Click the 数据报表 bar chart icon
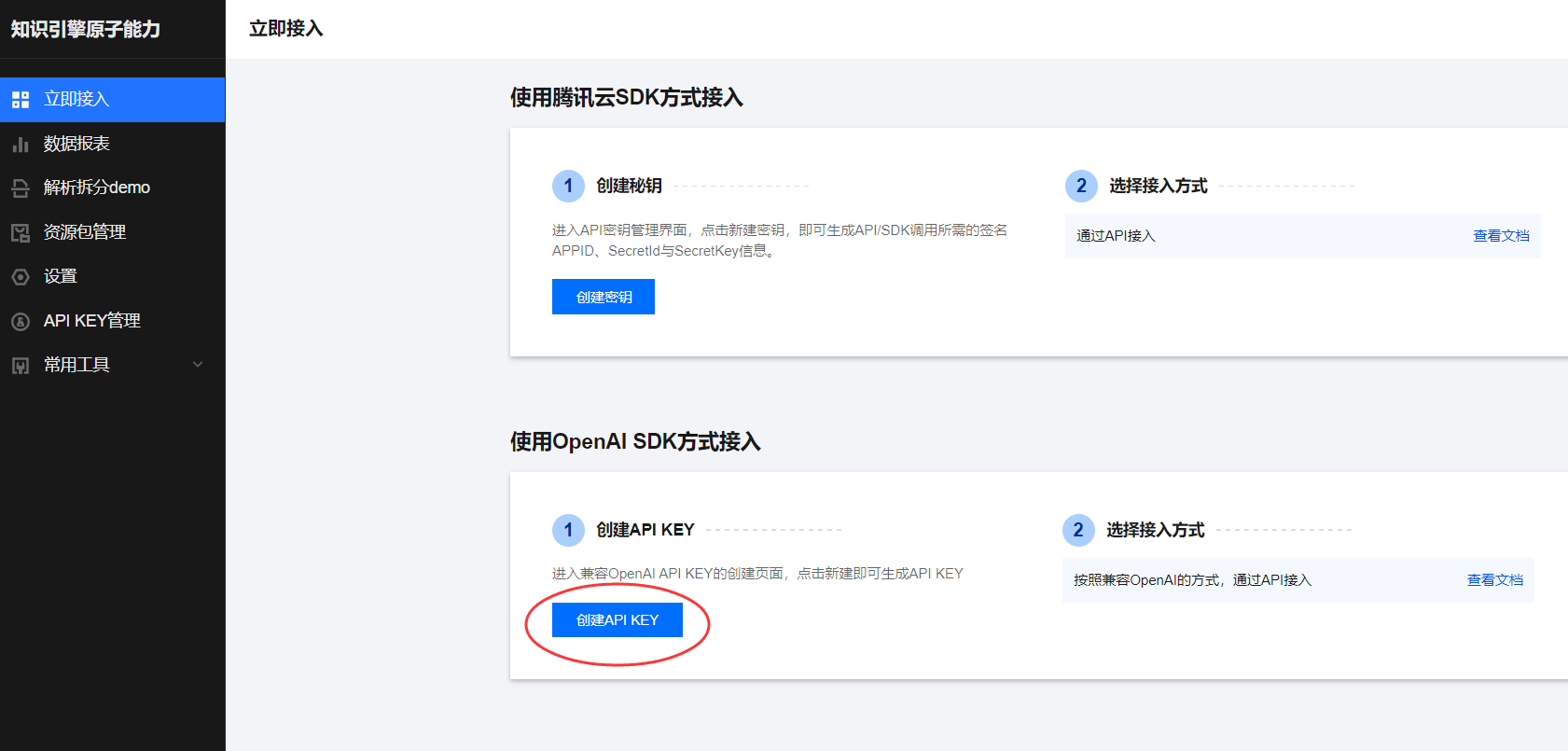 pos(21,145)
